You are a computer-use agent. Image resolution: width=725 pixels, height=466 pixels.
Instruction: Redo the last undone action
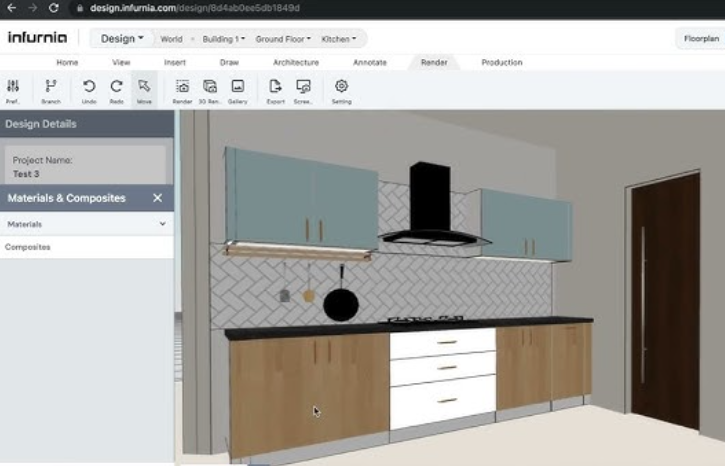click(117, 91)
